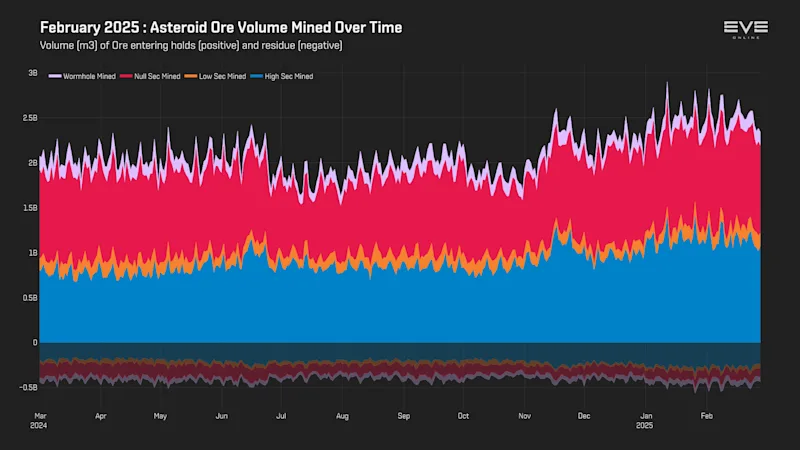Click the red Null Sec legend swatch
The height and width of the screenshot is (450, 800).
tap(126, 76)
